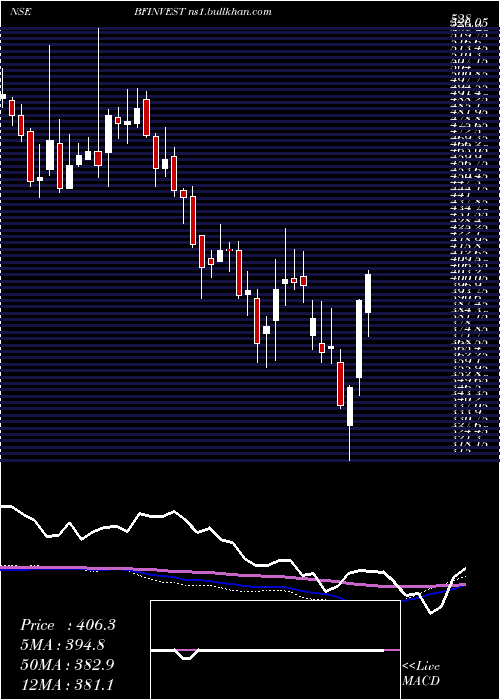Select the 50MA : 382.9 value
This screenshot has width=500, height=700.
point(67,665)
